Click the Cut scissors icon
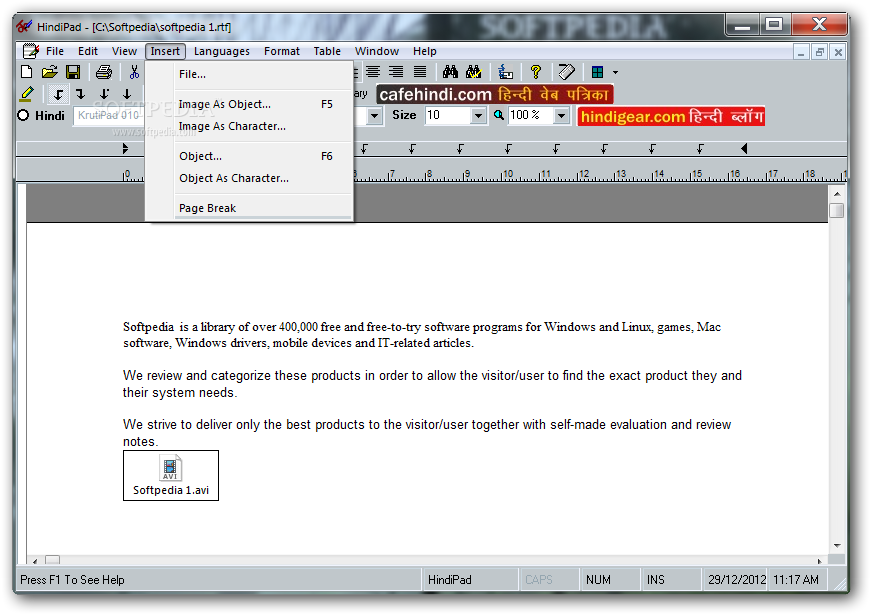The image size is (871, 615). (x=134, y=72)
